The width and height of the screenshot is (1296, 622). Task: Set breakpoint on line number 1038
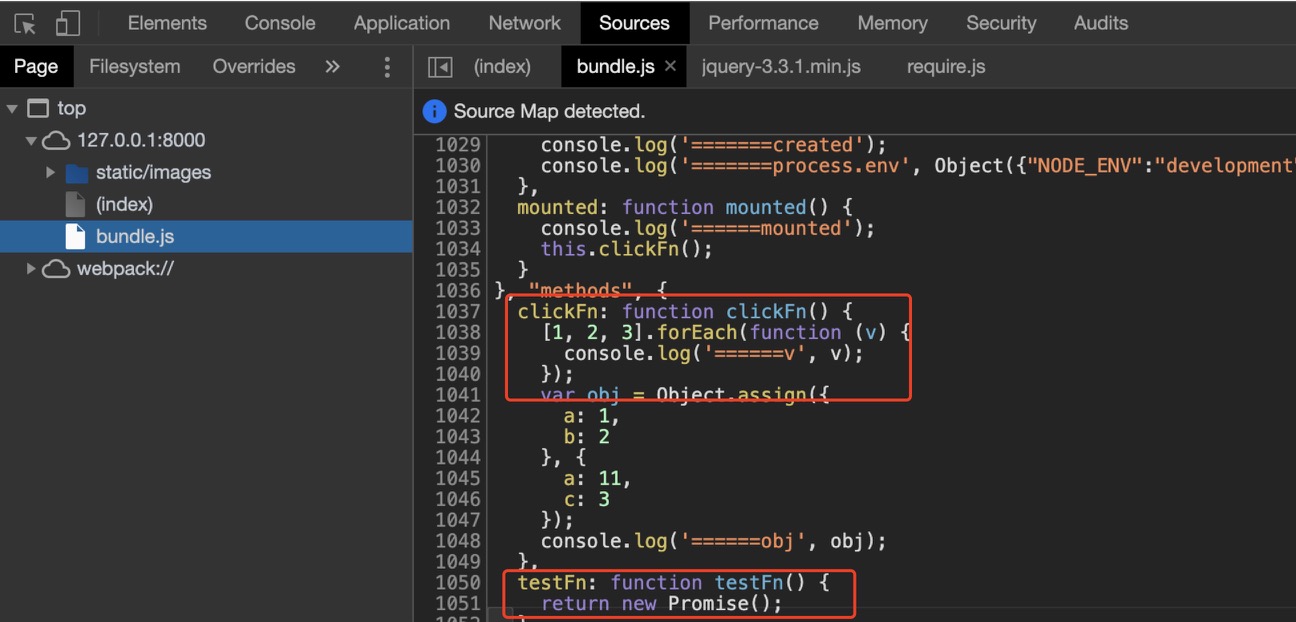click(457, 332)
